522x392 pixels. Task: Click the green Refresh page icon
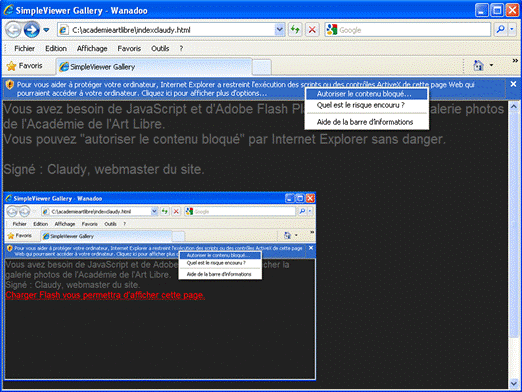295,30
